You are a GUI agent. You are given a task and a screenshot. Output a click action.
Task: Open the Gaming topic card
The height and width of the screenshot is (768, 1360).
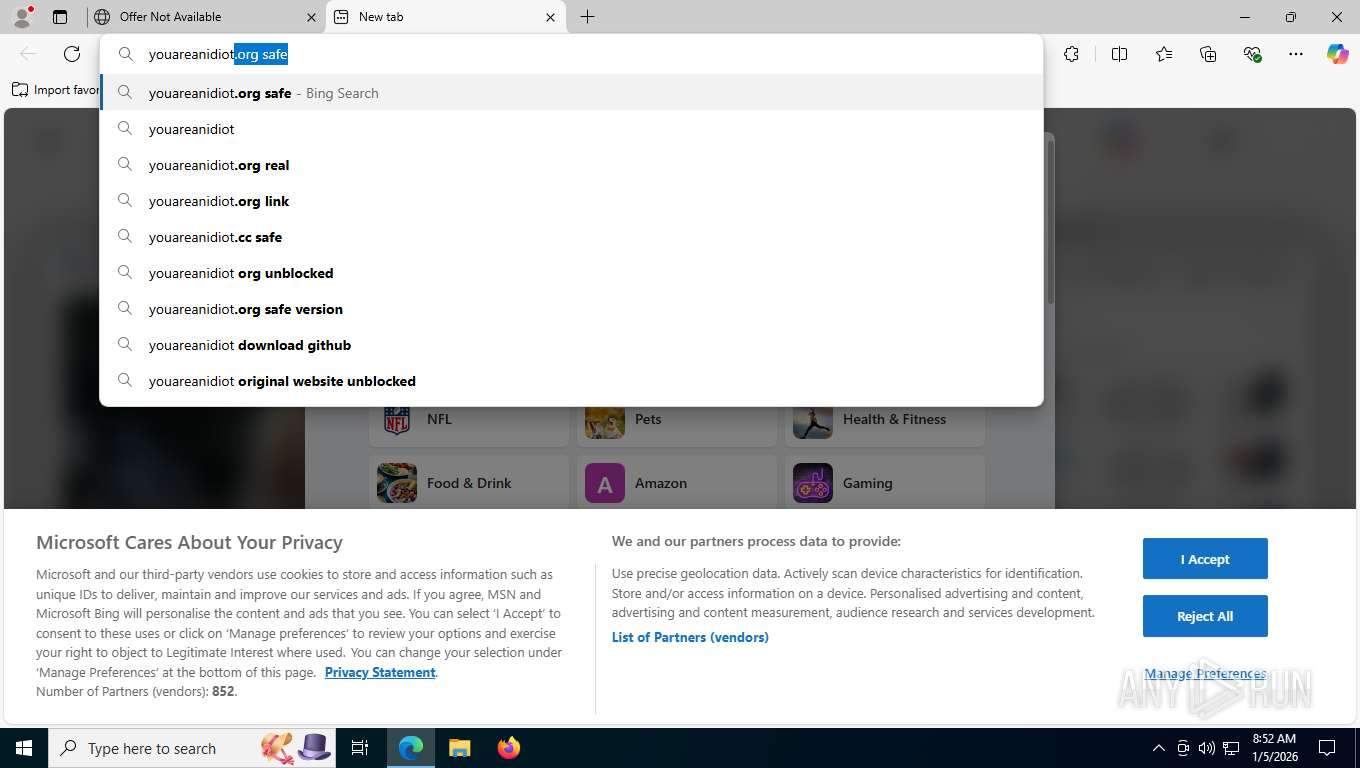pyautogui.click(x=885, y=482)
